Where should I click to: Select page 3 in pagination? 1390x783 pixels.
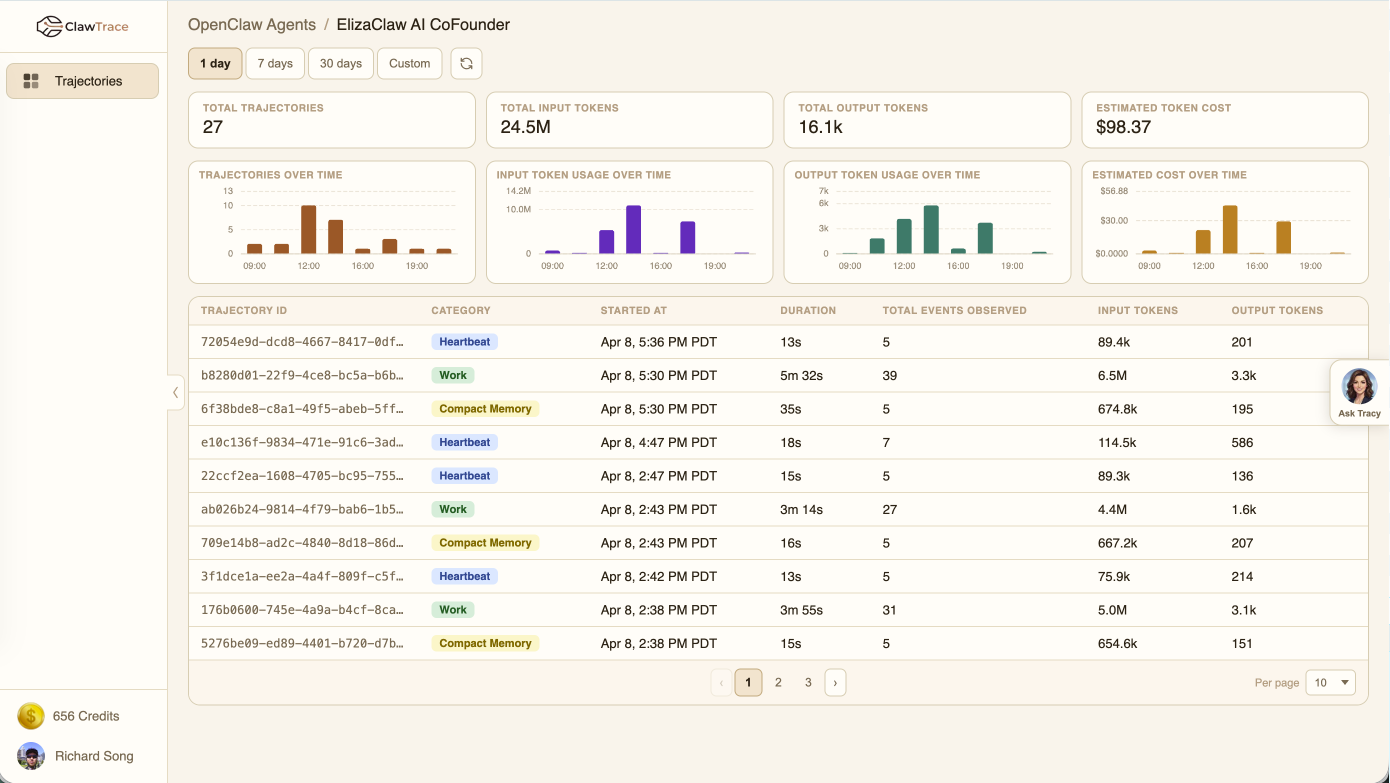click(808, 682)
